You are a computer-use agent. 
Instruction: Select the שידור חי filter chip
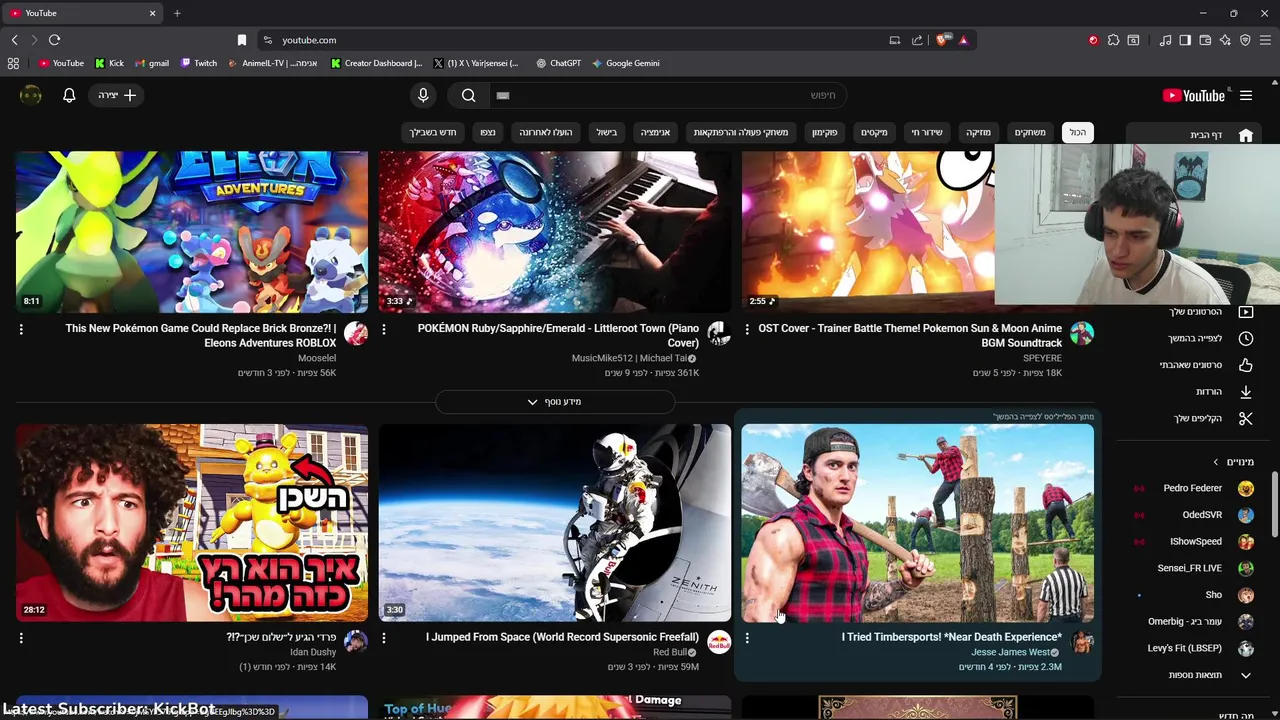[x=926, y=132]
